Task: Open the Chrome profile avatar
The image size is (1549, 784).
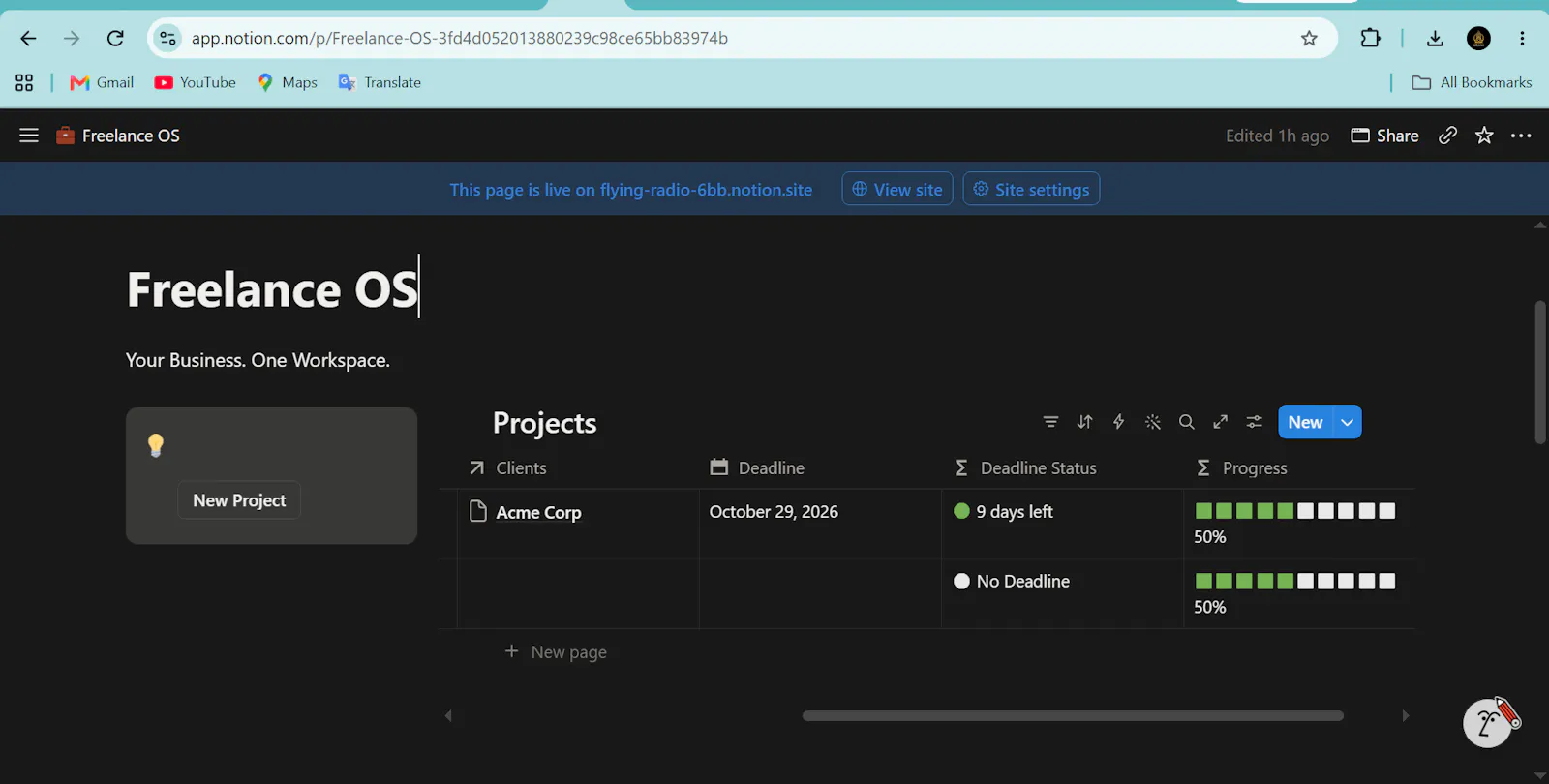Action: point(1478,38)
